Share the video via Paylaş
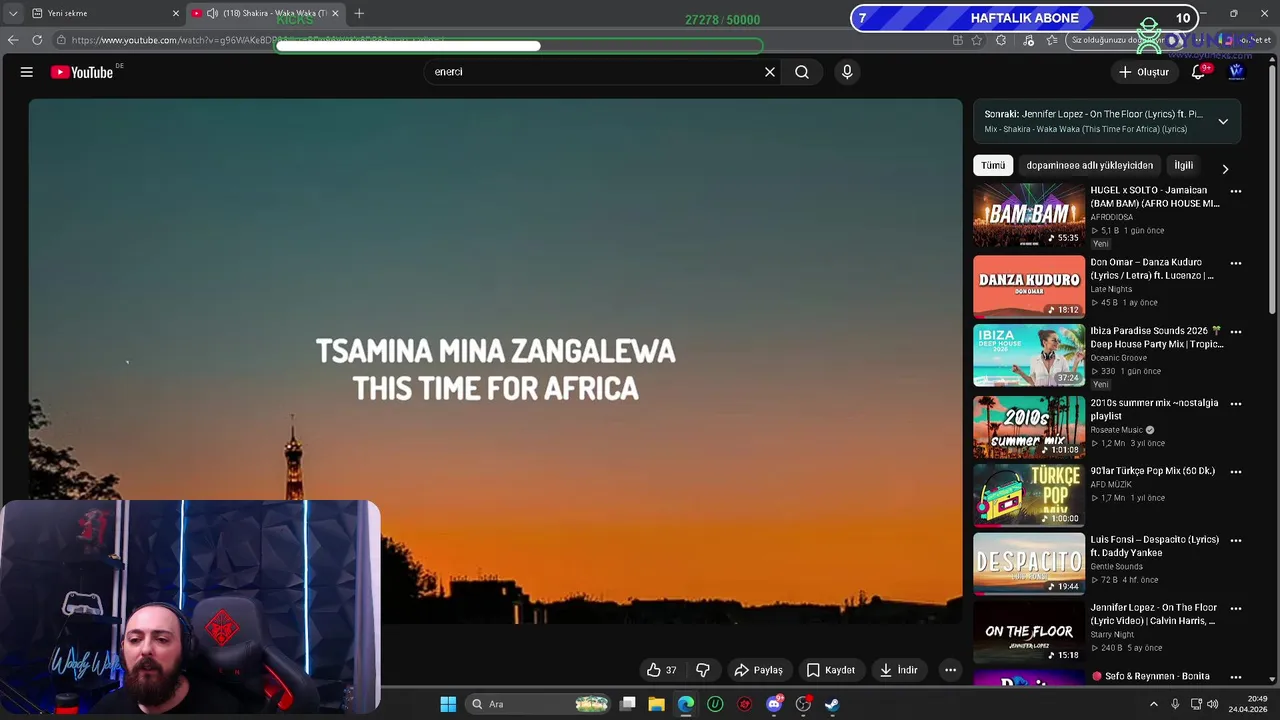 coord(758,670)
